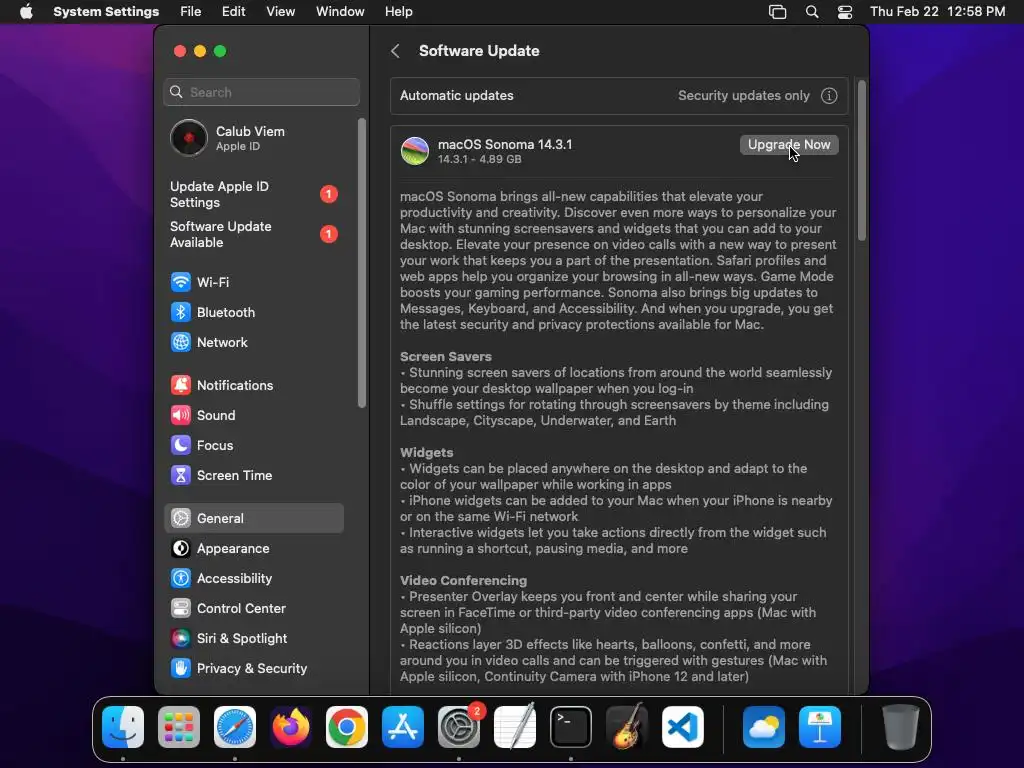
Task: Open Accessibility settings
Action: [253, 579]
